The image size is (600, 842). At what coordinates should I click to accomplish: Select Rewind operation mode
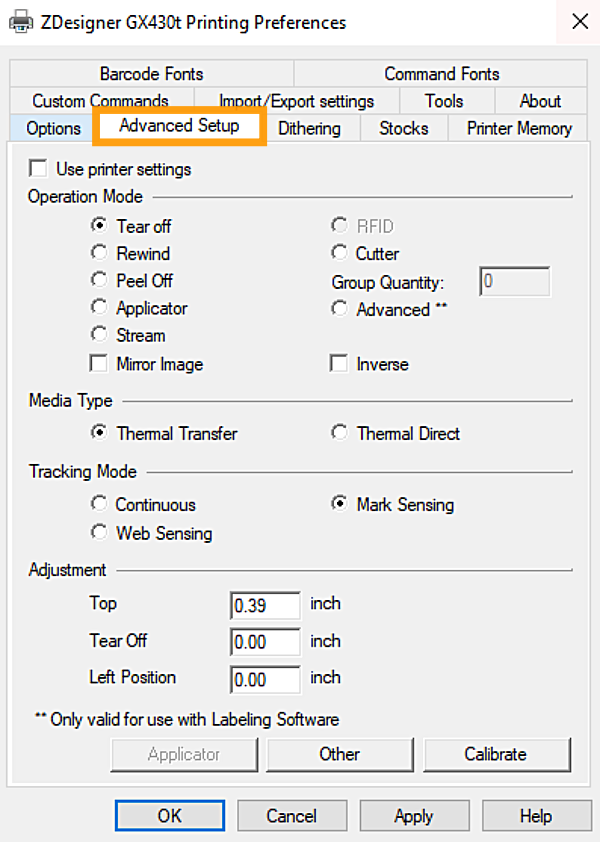(x=99, y=252)
